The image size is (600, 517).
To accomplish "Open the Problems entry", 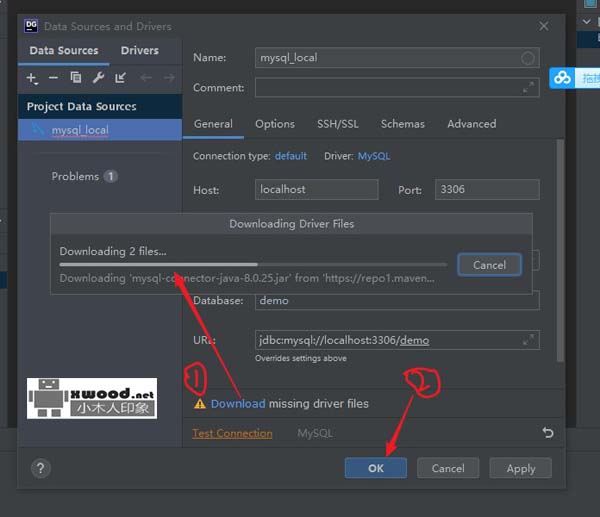I will [x=75, y=176].
